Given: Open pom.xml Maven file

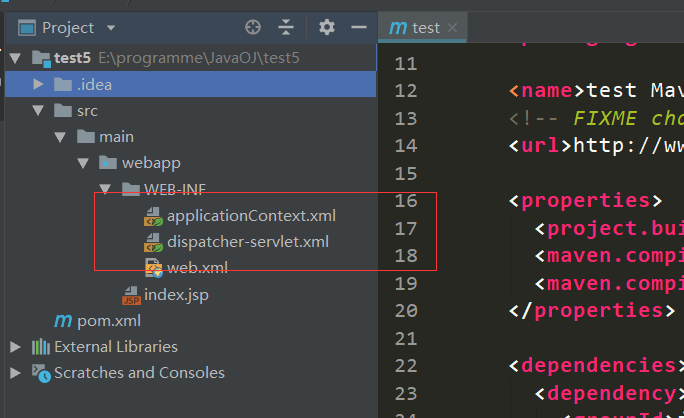Looking at the screenshot, I should 108,321.
